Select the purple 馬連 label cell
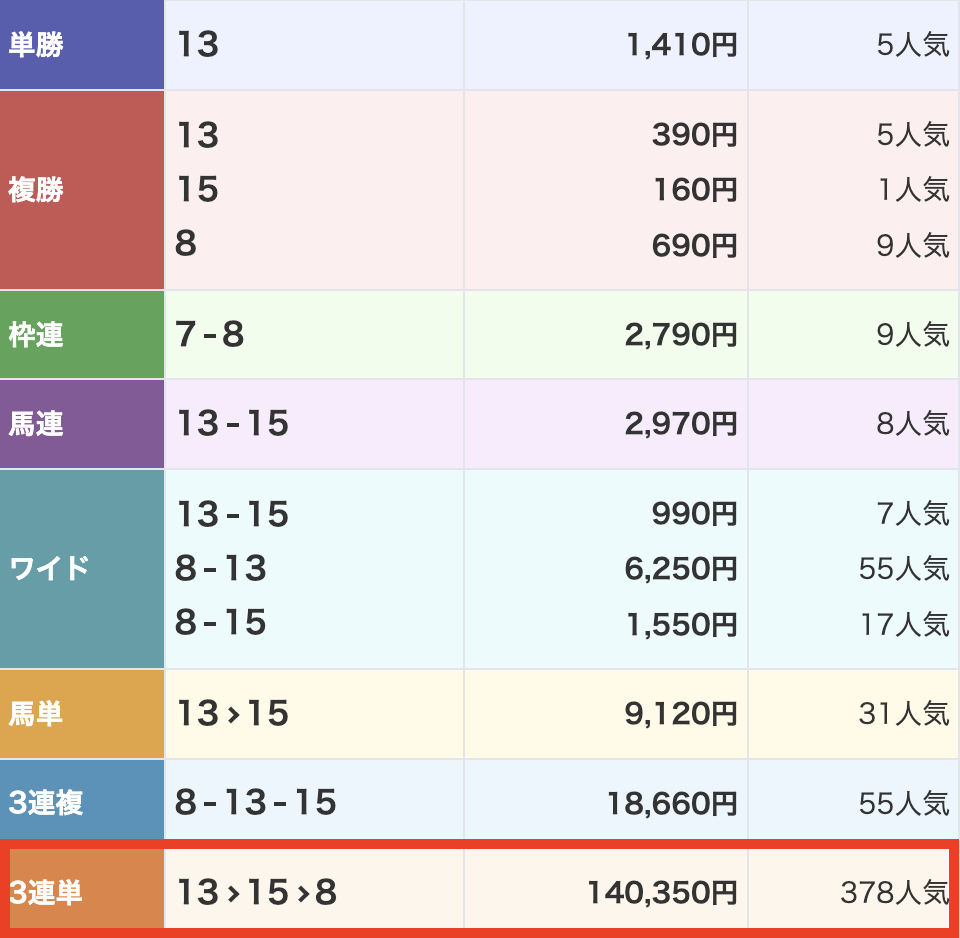The height and width of the screenshot is (938, 960). pos(36,424)
